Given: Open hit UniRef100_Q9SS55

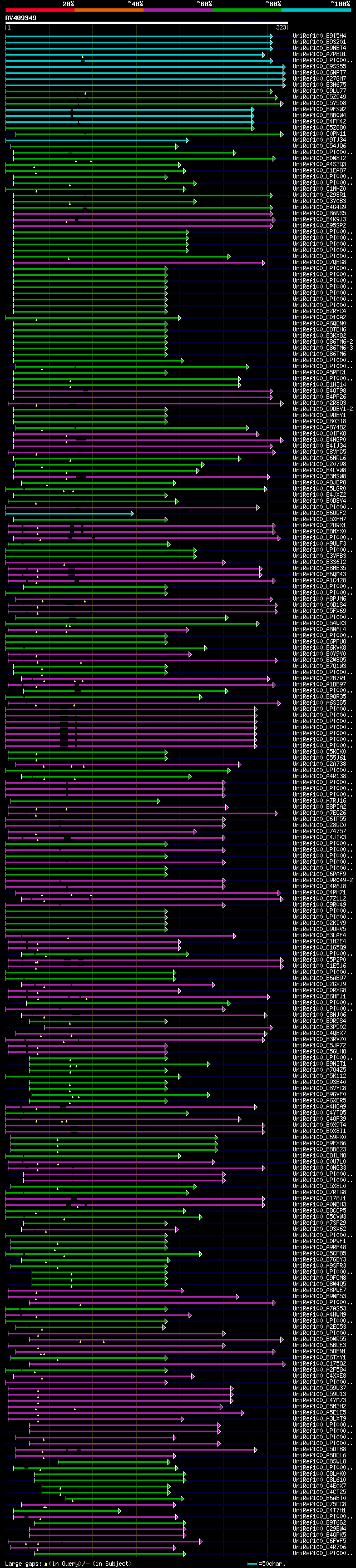Looking at the screenshot, I should [319, 66].
